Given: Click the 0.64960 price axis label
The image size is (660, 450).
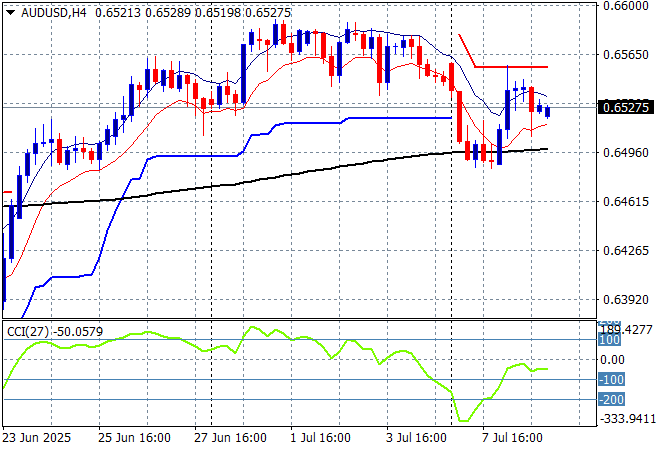Looking at the screenshot, I should point(626,153).
